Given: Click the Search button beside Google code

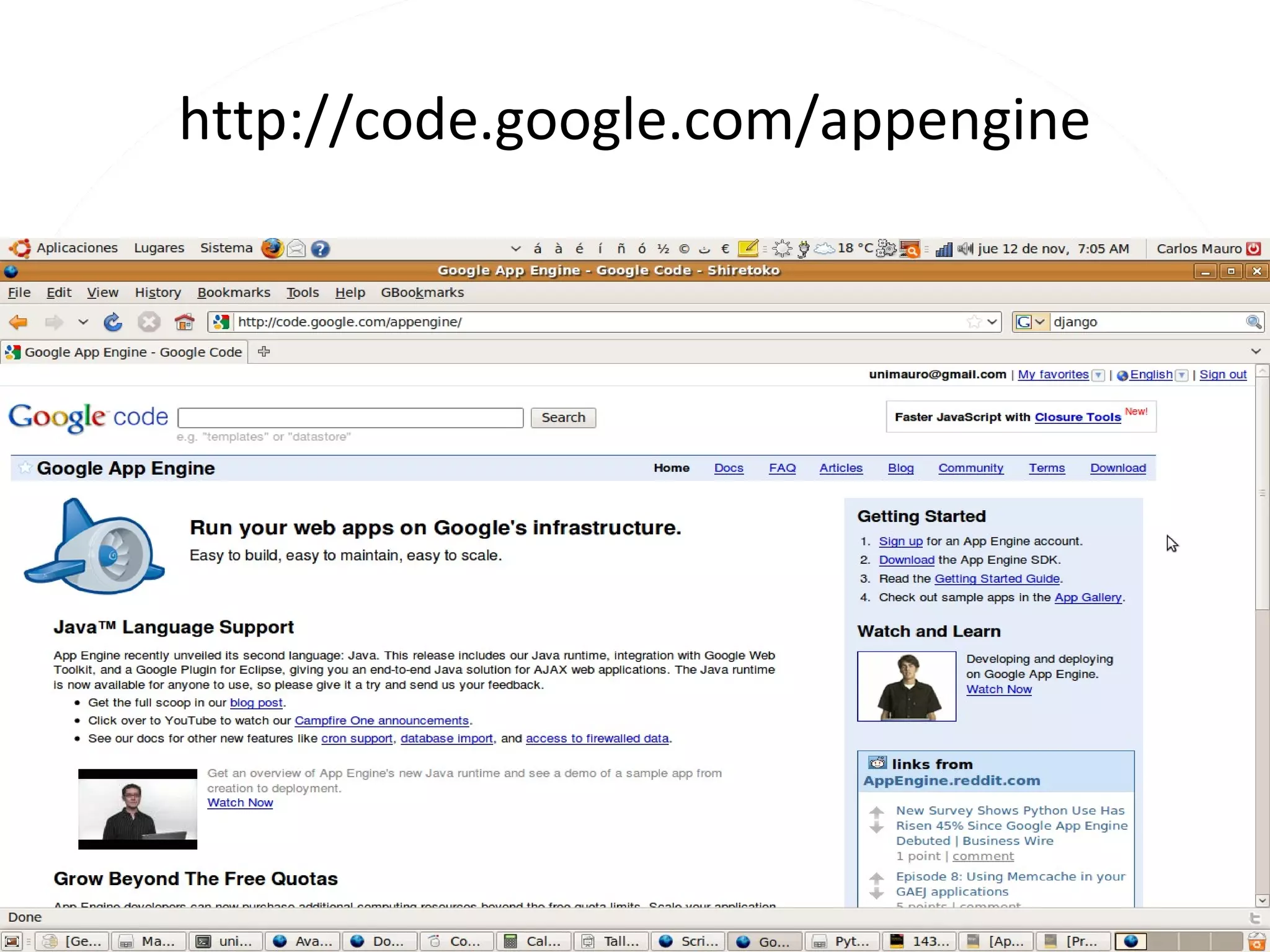Looking at the screenshot, I should coord(562,418).
